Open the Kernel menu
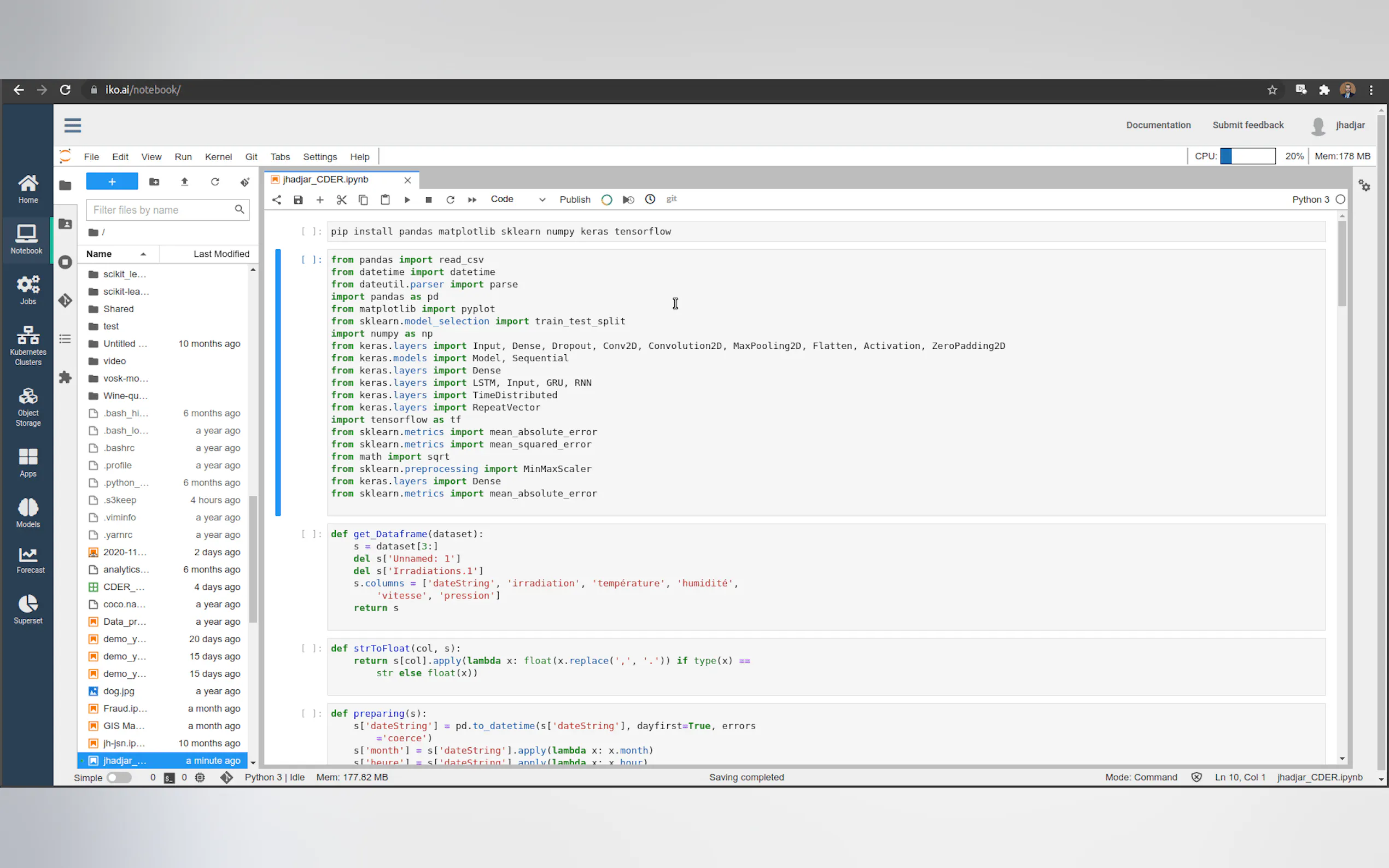 (x=218, y=157)
